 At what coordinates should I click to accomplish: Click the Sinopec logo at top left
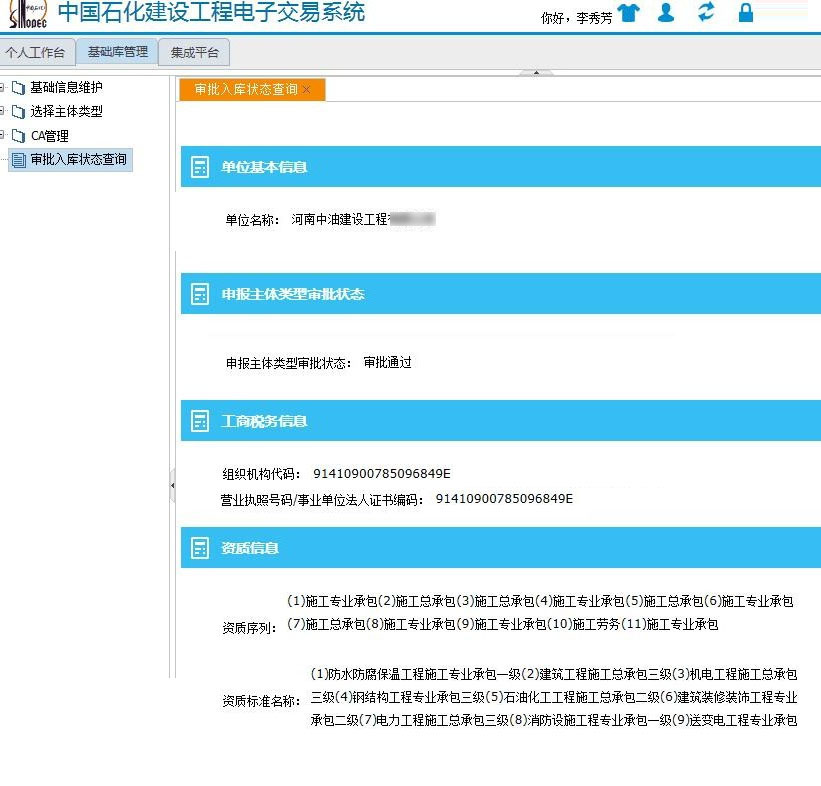27,14
